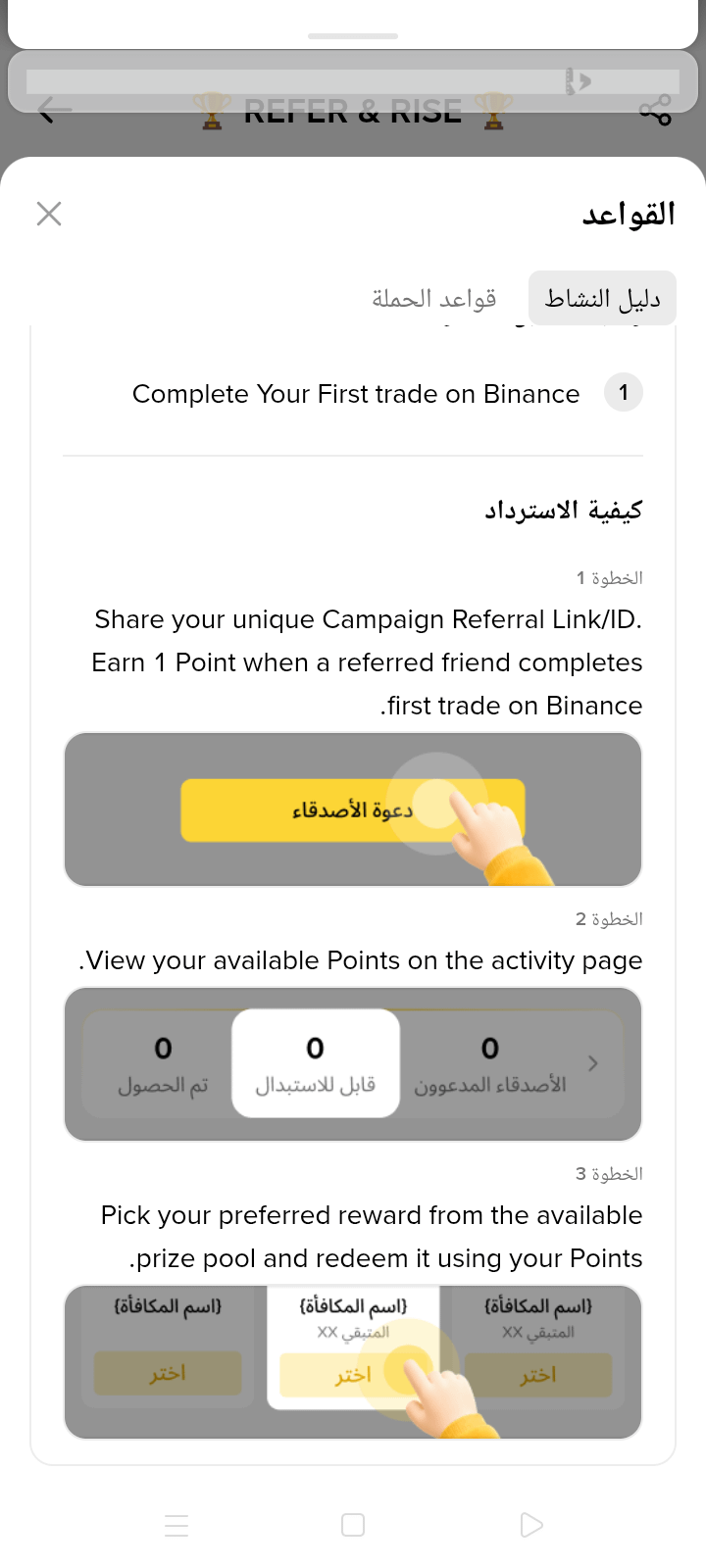706x1568 pixels.
Task: Expand points panel using the chevron arrow
Action: 592,1063
